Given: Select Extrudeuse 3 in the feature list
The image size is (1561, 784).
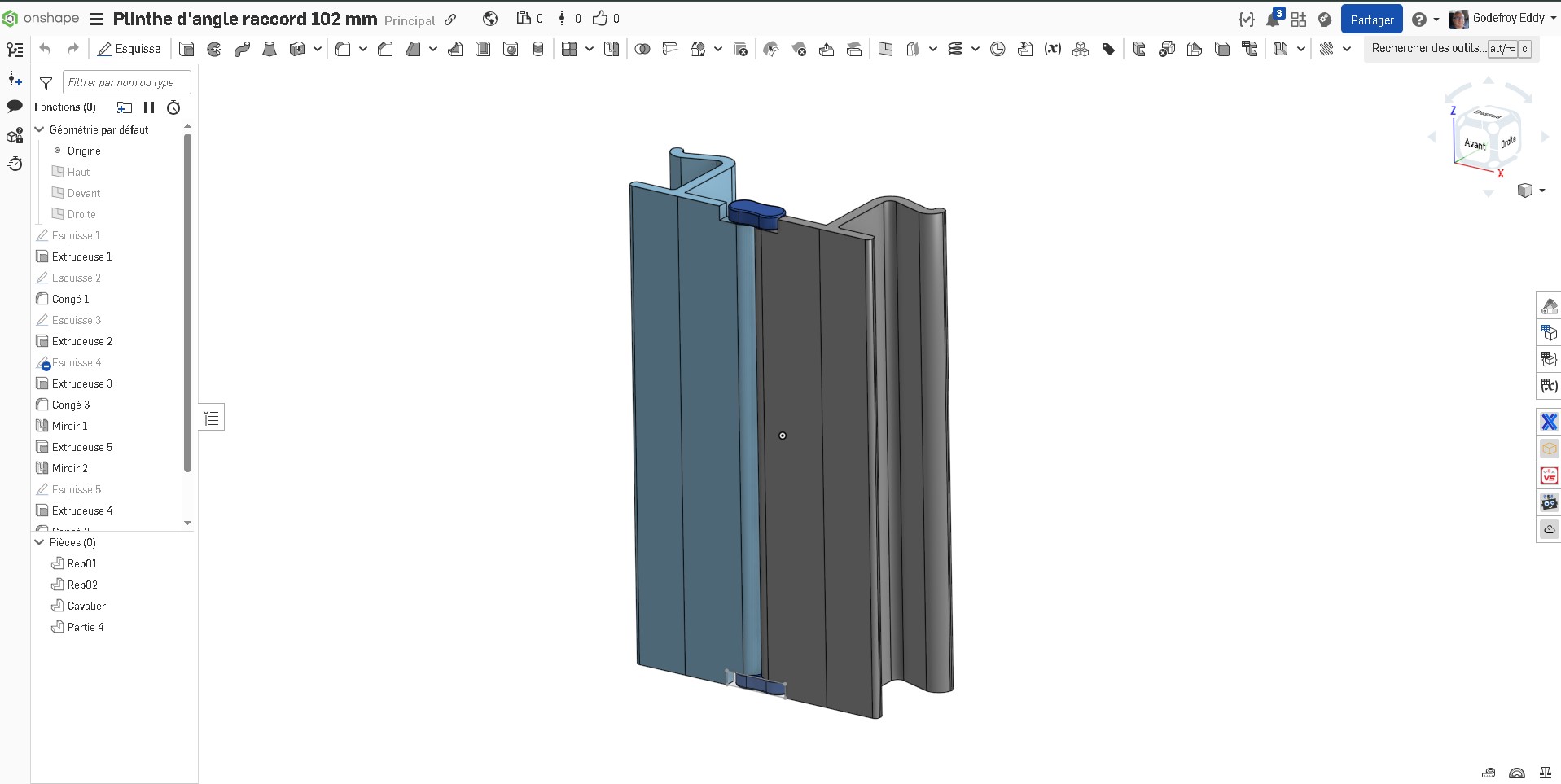Looking at the screenshot, I should 82,383.
